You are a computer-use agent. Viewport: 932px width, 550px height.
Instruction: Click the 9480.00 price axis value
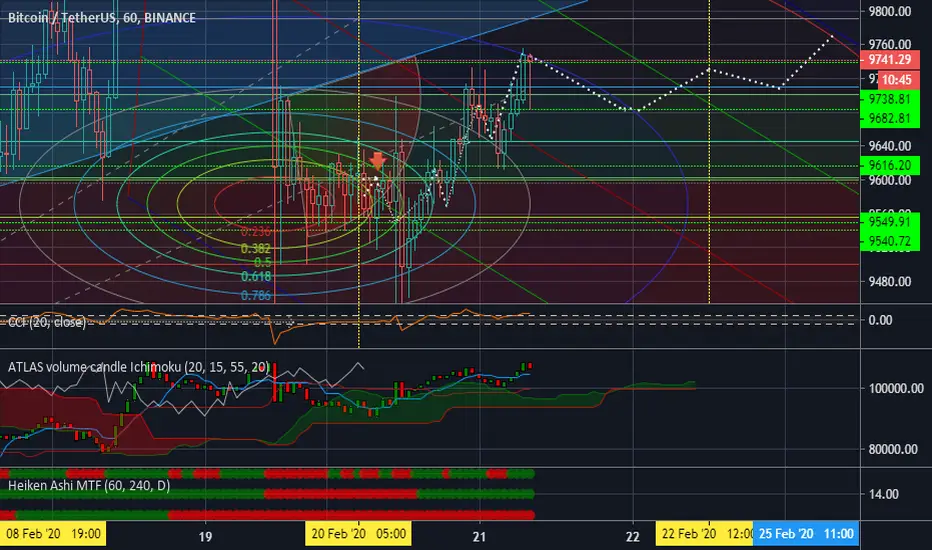[889, 281]
